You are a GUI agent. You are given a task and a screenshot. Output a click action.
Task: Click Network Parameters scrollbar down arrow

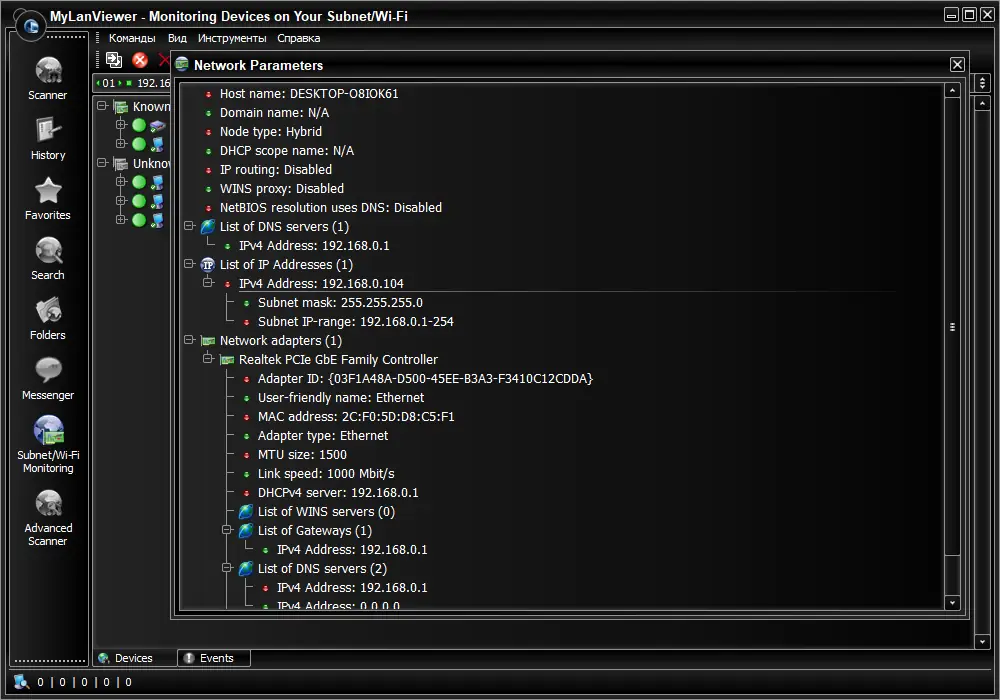point(952,602)
